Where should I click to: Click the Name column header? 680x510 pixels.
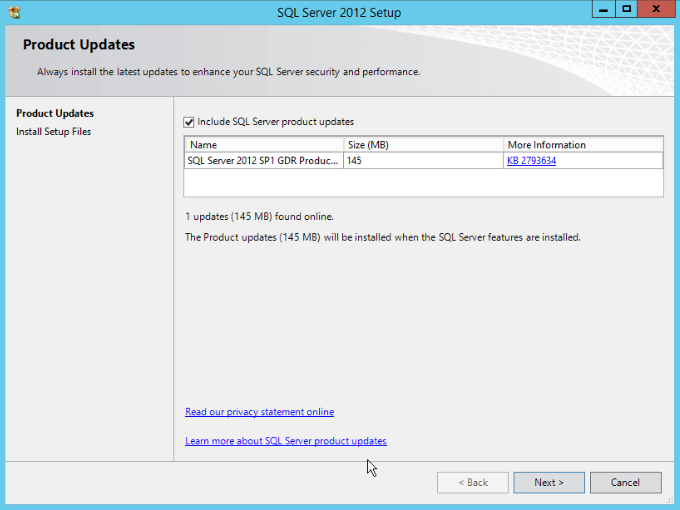(264, 145)
